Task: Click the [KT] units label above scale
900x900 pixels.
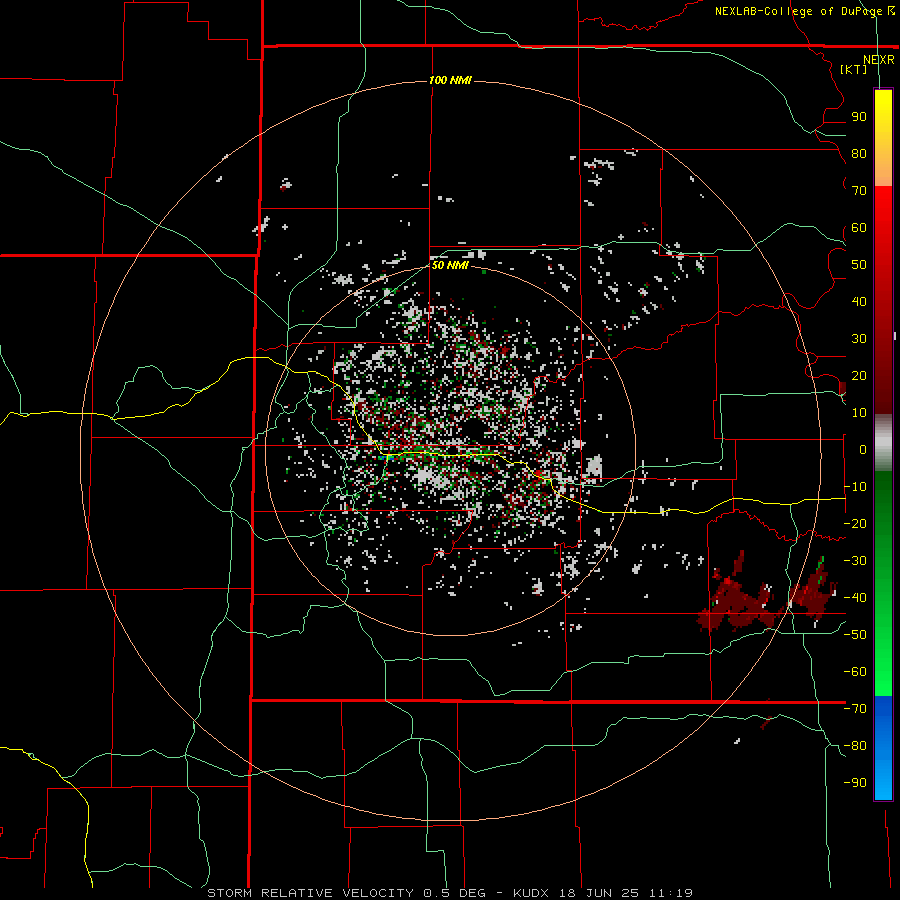Action: [x=853, y=69]
